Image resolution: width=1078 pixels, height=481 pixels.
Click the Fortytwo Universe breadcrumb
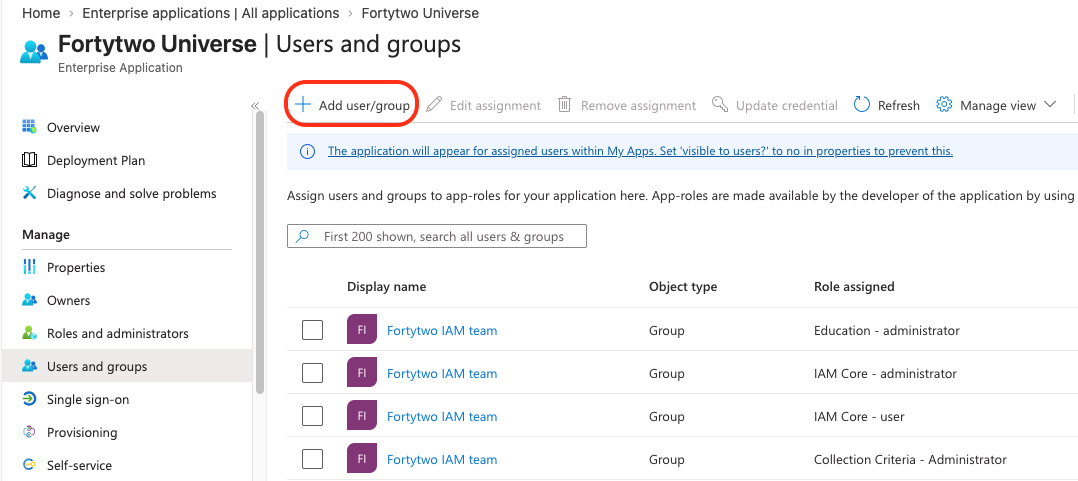click(420, 13)
